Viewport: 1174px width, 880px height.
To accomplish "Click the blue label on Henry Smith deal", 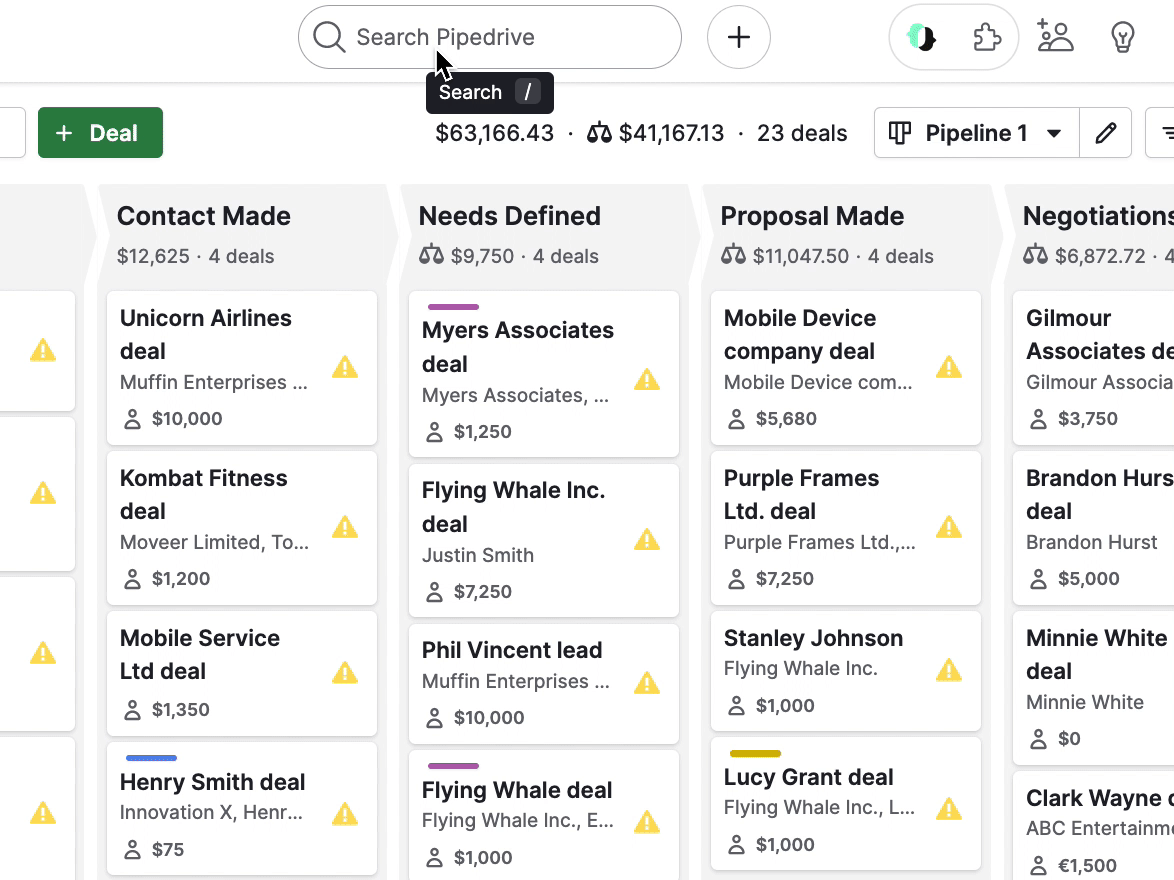I will tap(151, 758).
